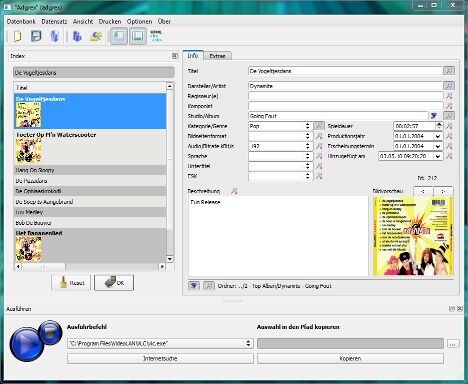
Task: Open the Über menu
Action: pyautogui.click(x=164, y=21)
